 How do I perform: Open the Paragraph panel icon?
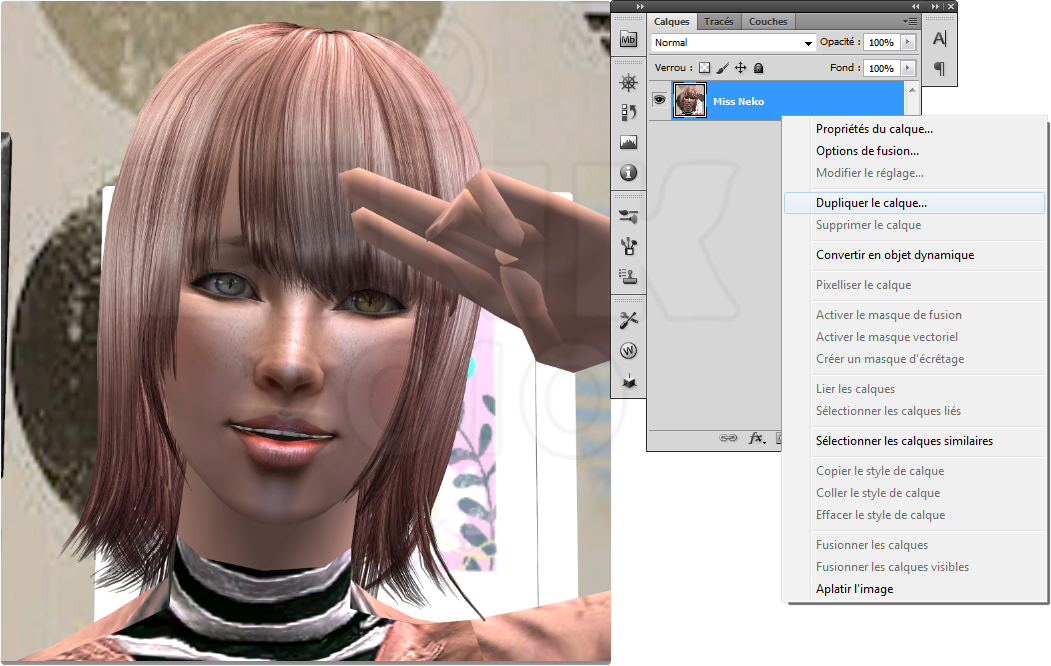(939, 69)
